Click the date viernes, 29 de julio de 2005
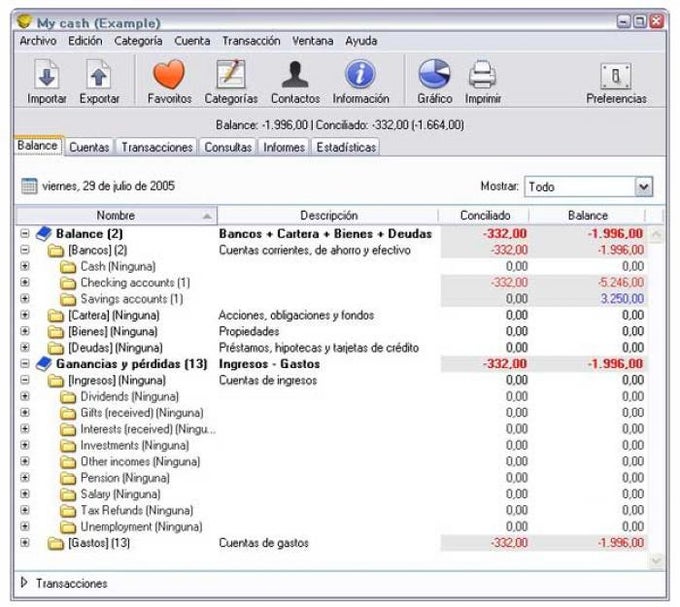The width and height of the screenshot is (680, 607). [108, 186]
